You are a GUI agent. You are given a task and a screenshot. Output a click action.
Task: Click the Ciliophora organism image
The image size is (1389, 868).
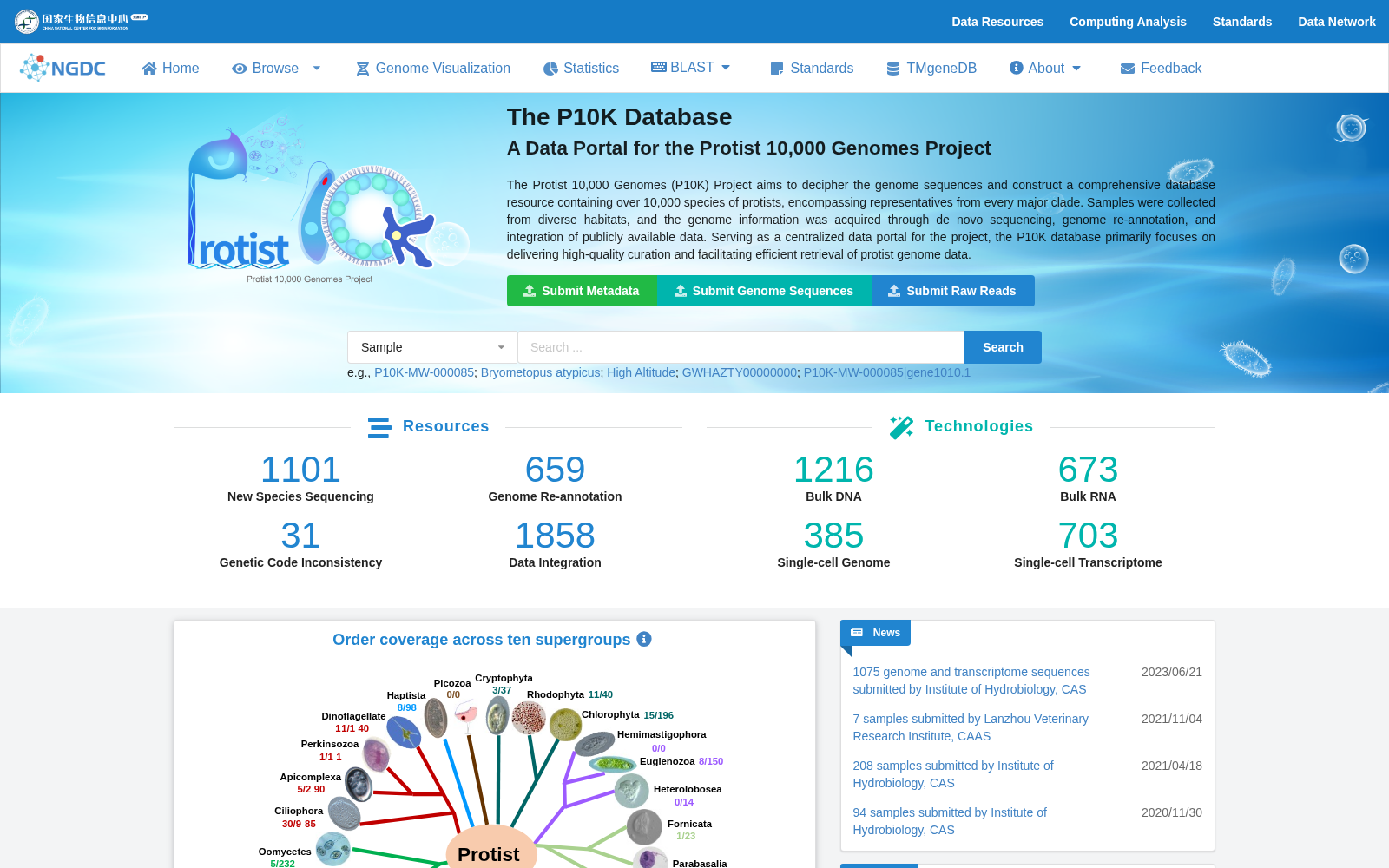[x=345, y=814]
